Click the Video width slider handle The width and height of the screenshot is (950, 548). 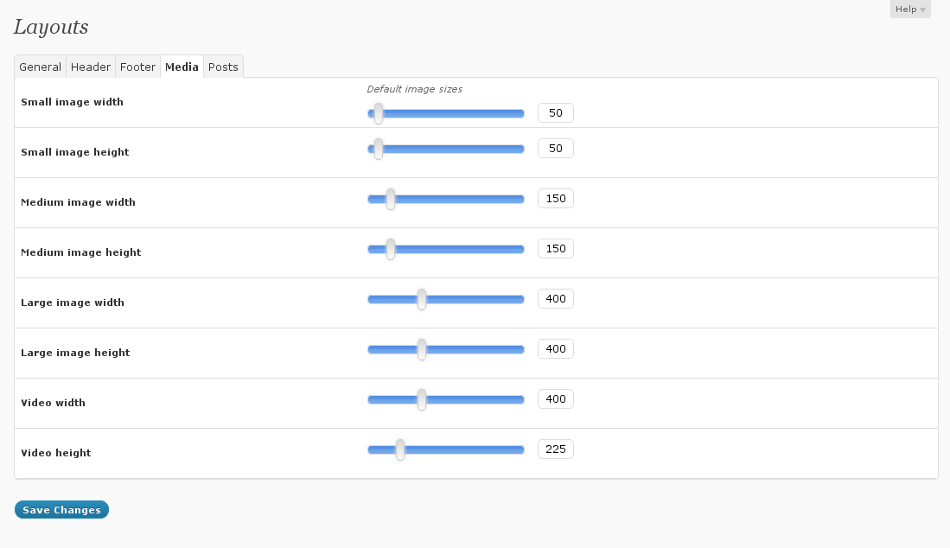422,399
